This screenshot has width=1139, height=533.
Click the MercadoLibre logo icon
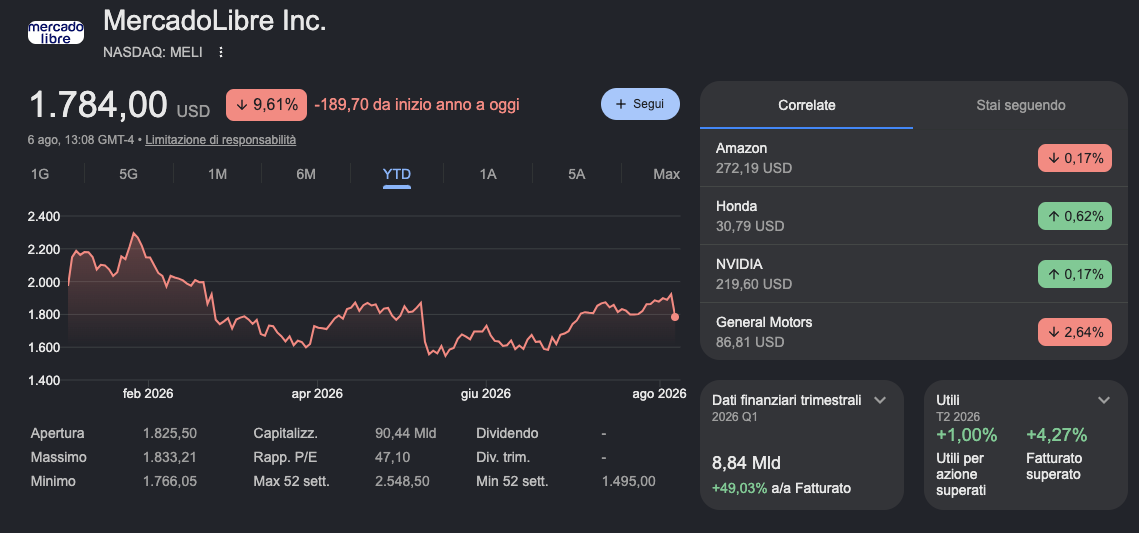(x=56, y=32)
